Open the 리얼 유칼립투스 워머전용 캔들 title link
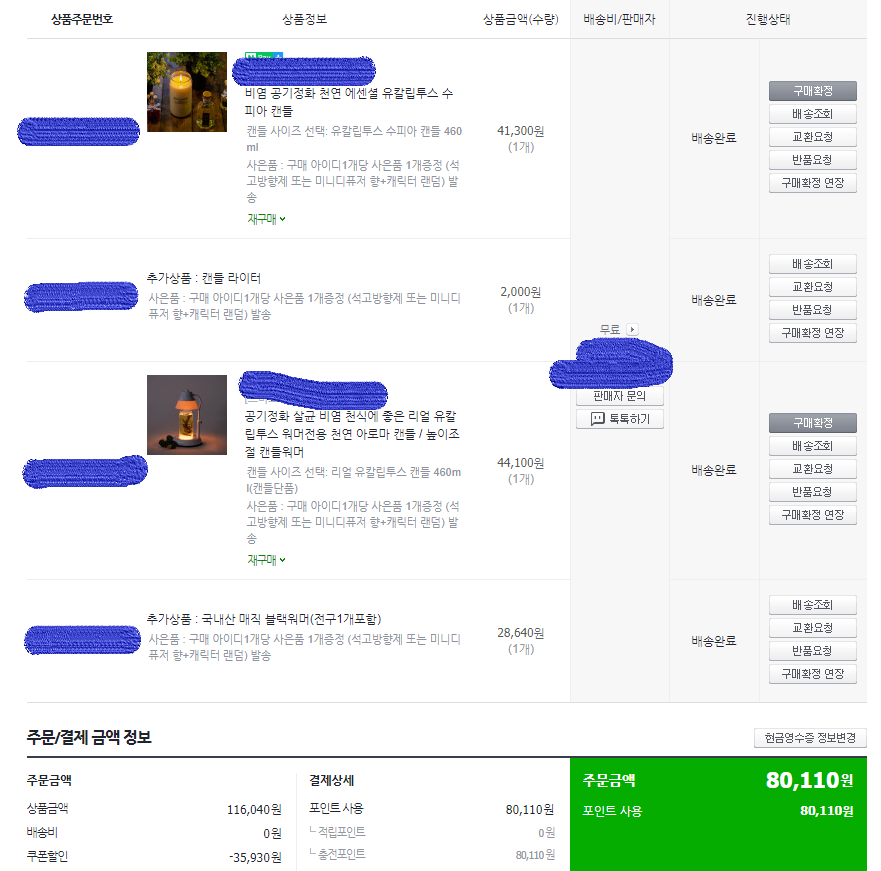881x871 pixels. (352, 434)
